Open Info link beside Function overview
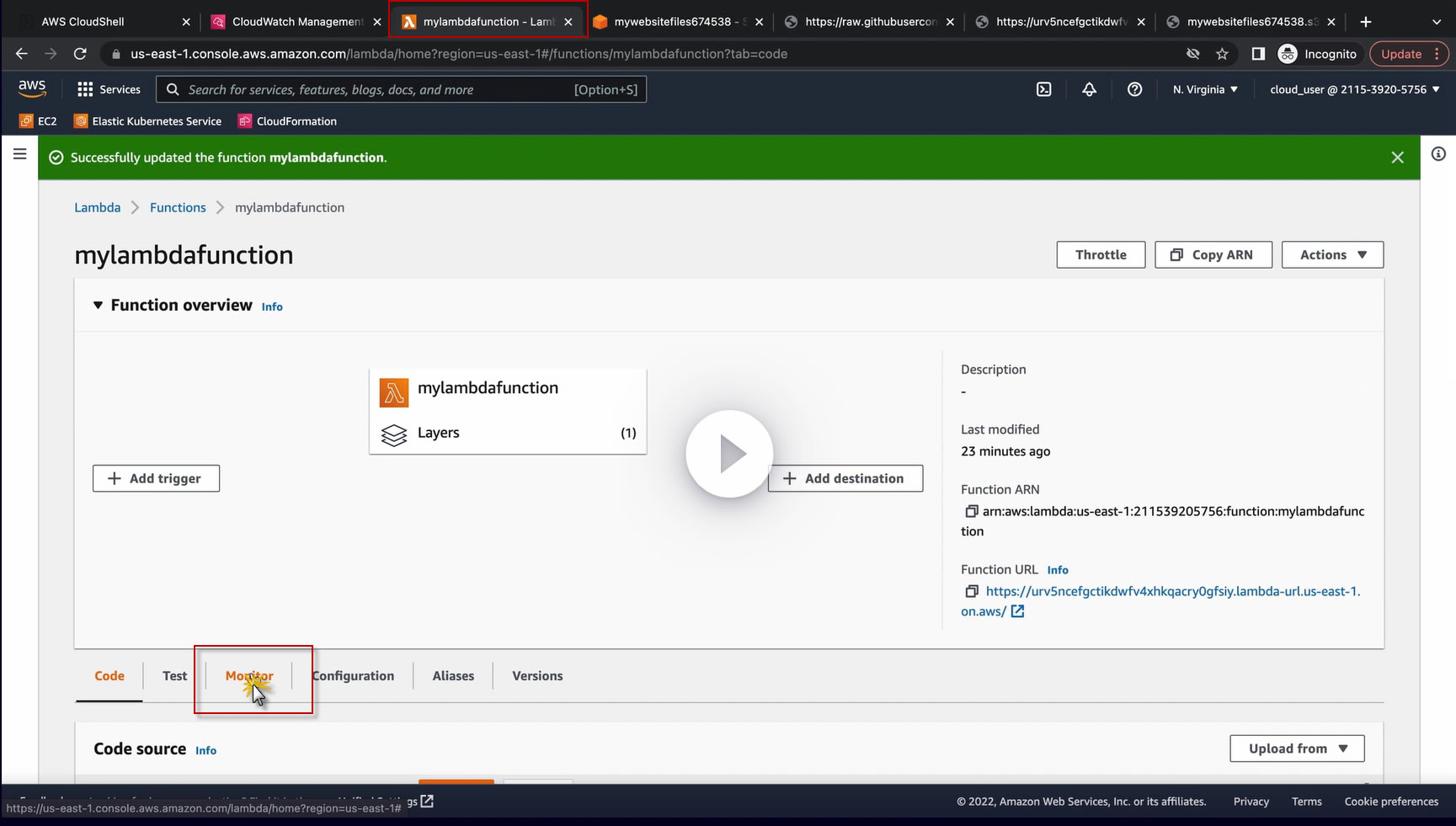The height and width of the screenshot is (826, 1456). [272, 307]
